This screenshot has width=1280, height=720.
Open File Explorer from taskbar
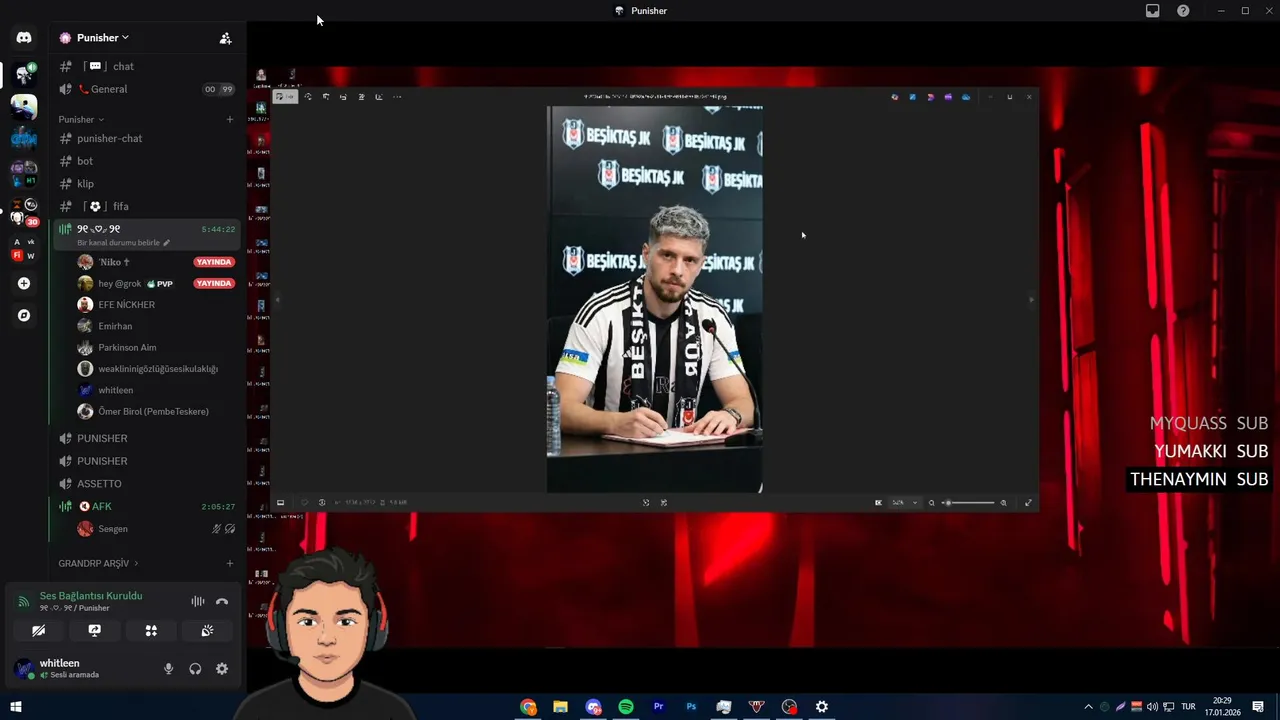(x=561, y=707)
